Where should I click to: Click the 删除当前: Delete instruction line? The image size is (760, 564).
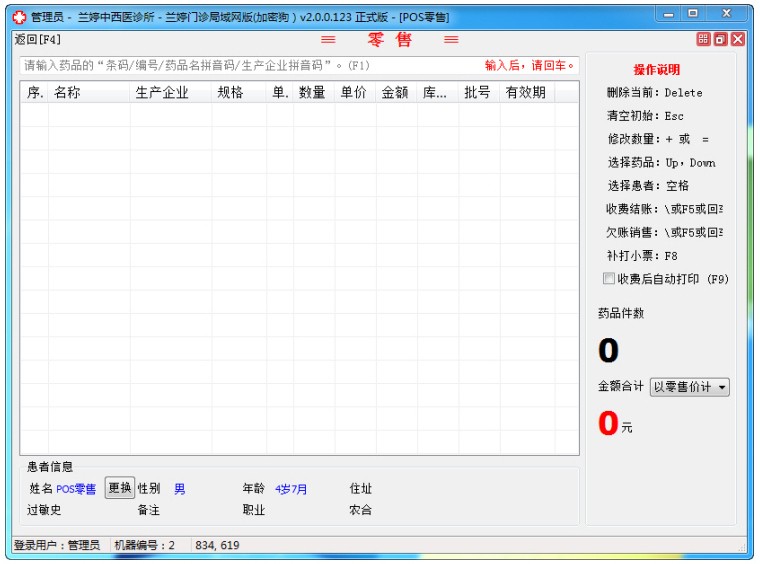coord(654,93)
